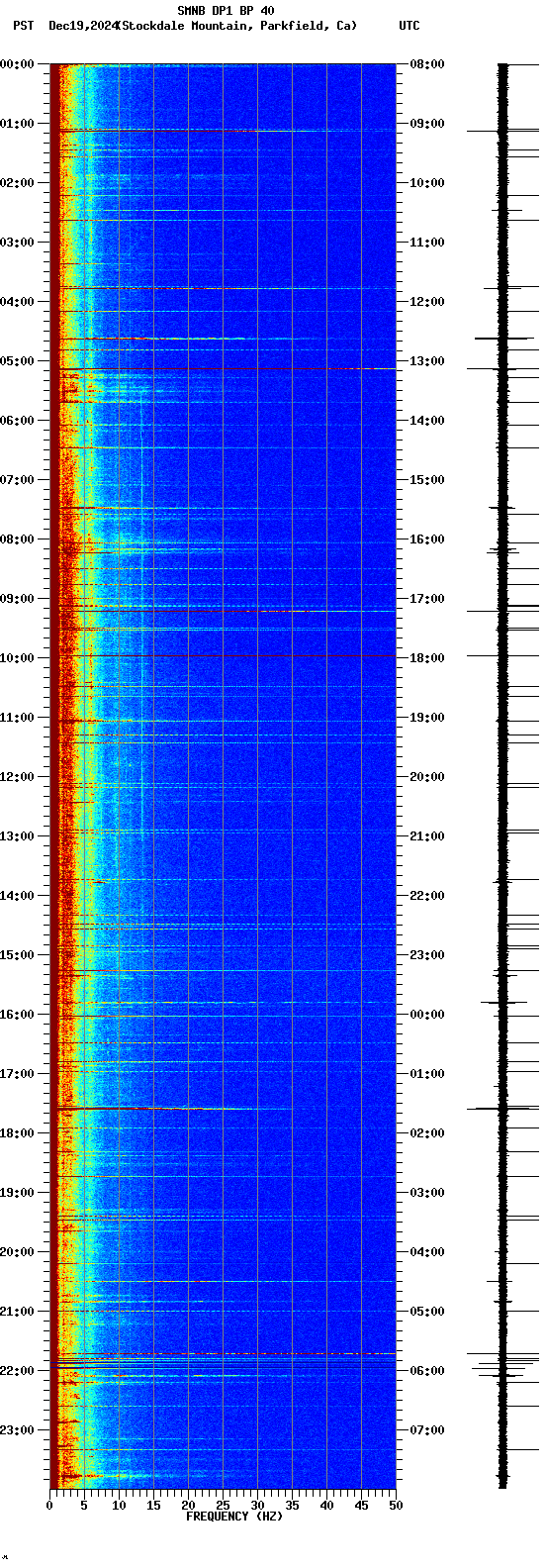Click the PST time label '10:00'

click(x=17, y=658)
